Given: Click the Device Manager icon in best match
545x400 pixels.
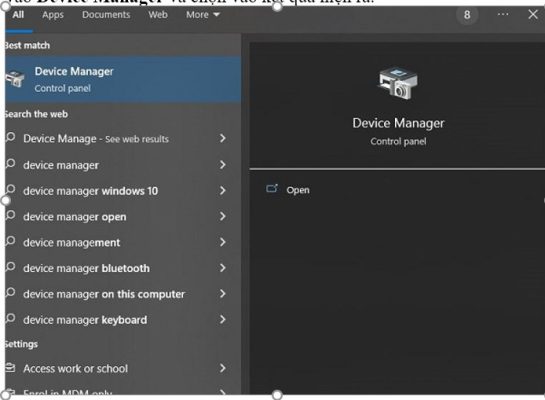Looking at the screenshot, I should coord(15,79).
